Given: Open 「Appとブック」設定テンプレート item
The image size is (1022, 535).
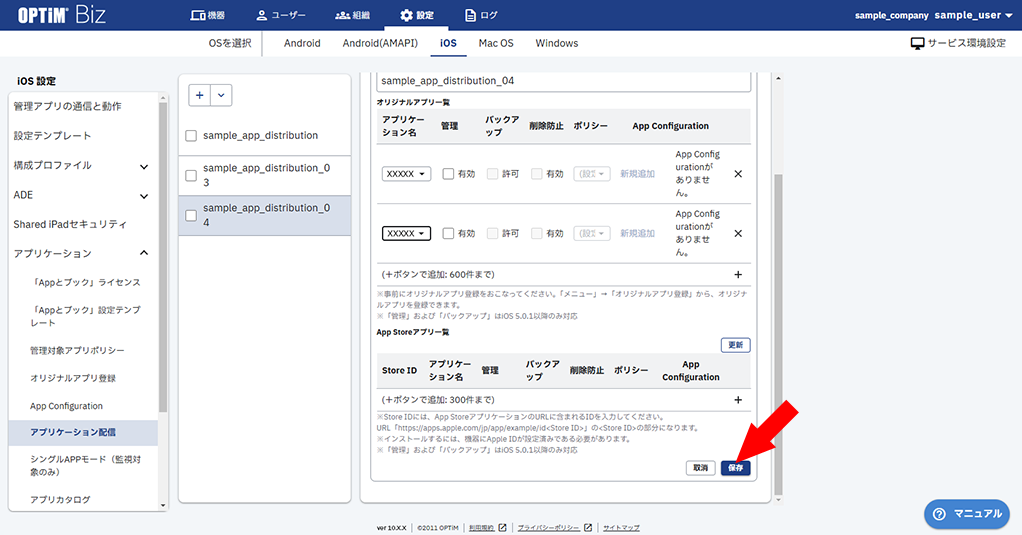Looking at the screenshot, I should [x=85, y=316].
